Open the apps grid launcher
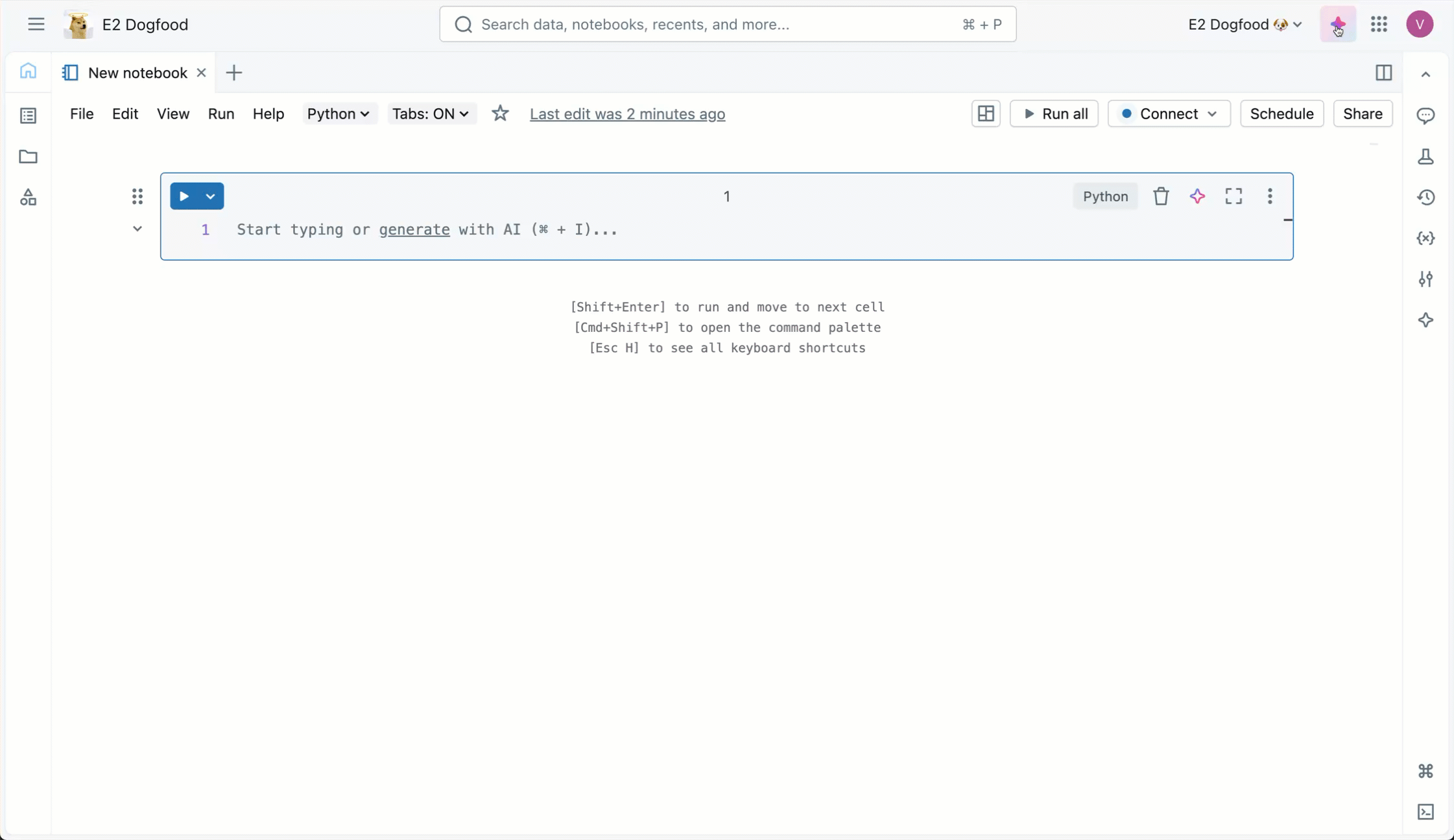The image size is (1454, 840). [x=1379, y=25]
